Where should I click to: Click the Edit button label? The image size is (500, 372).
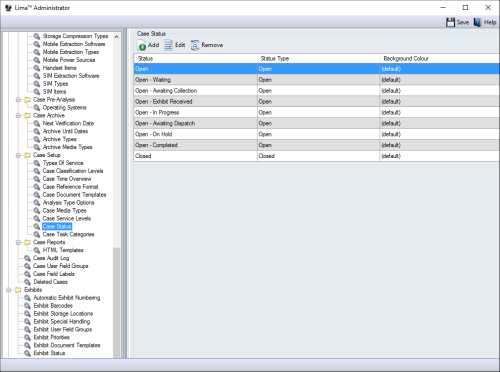point(180,45)
